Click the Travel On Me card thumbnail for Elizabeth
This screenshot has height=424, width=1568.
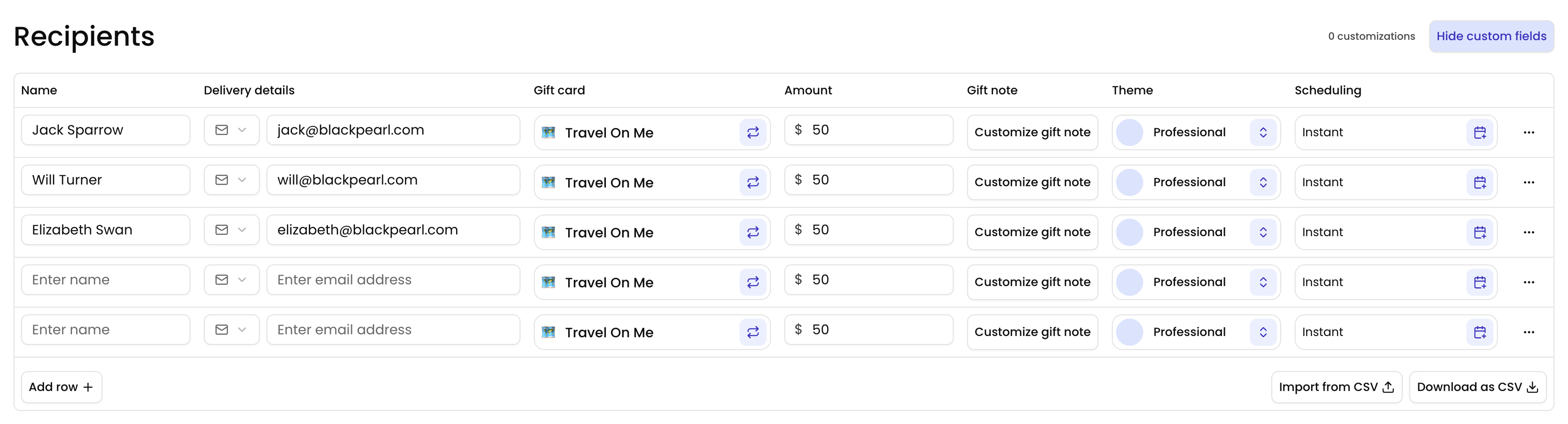click(550, 232)
